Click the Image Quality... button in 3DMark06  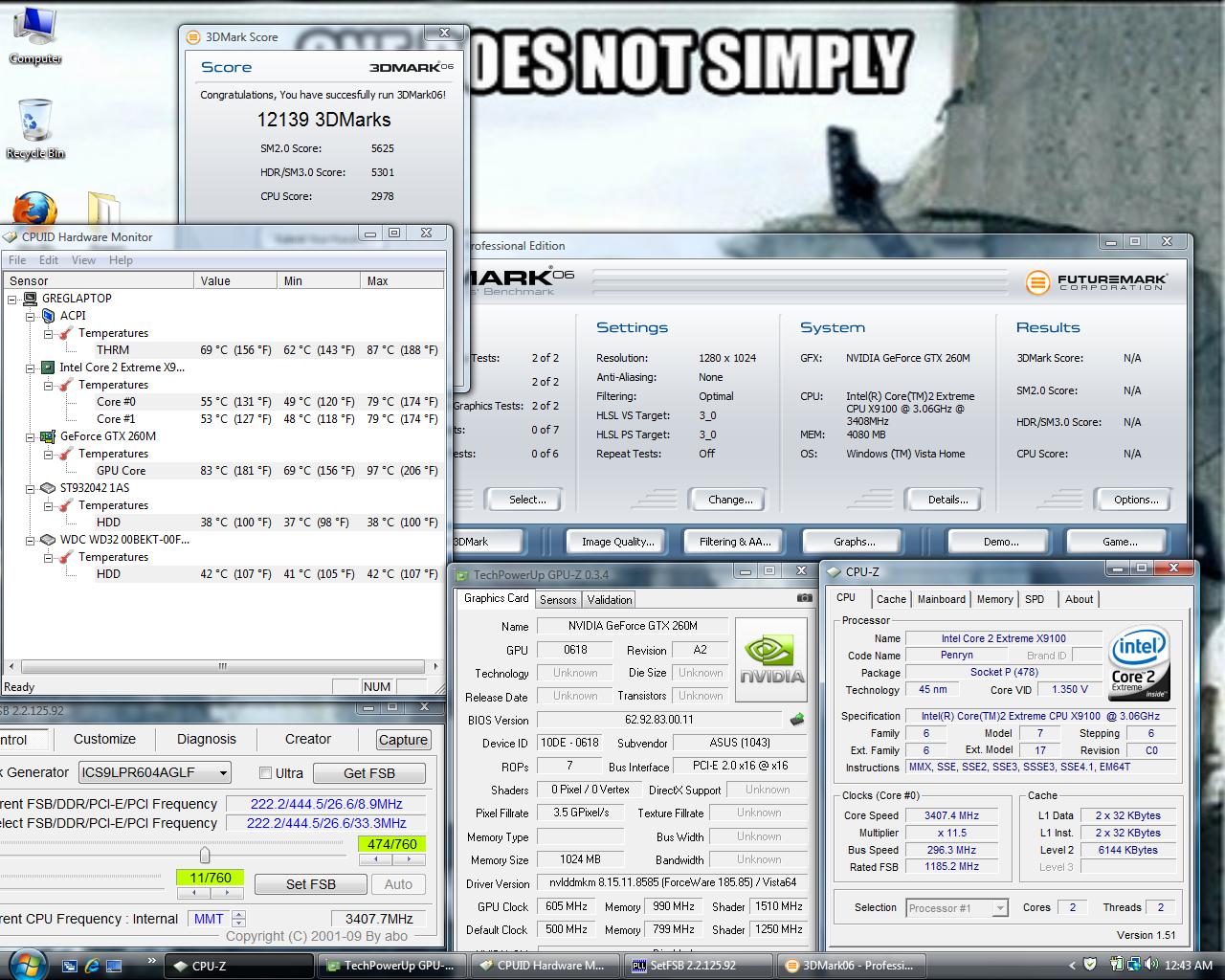[x=617, y=542]
